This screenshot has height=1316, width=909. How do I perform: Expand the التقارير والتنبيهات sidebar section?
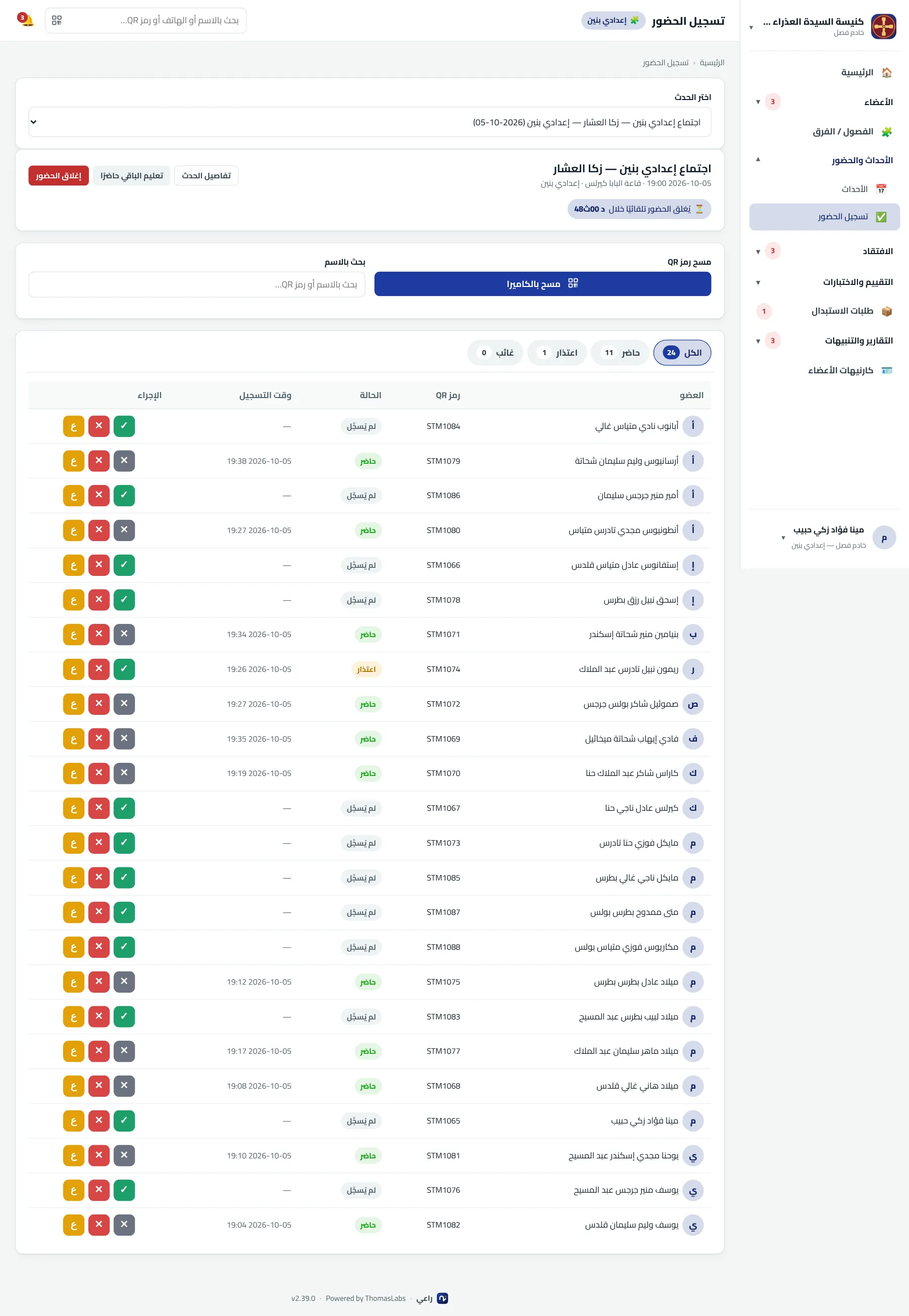[824, 340]
